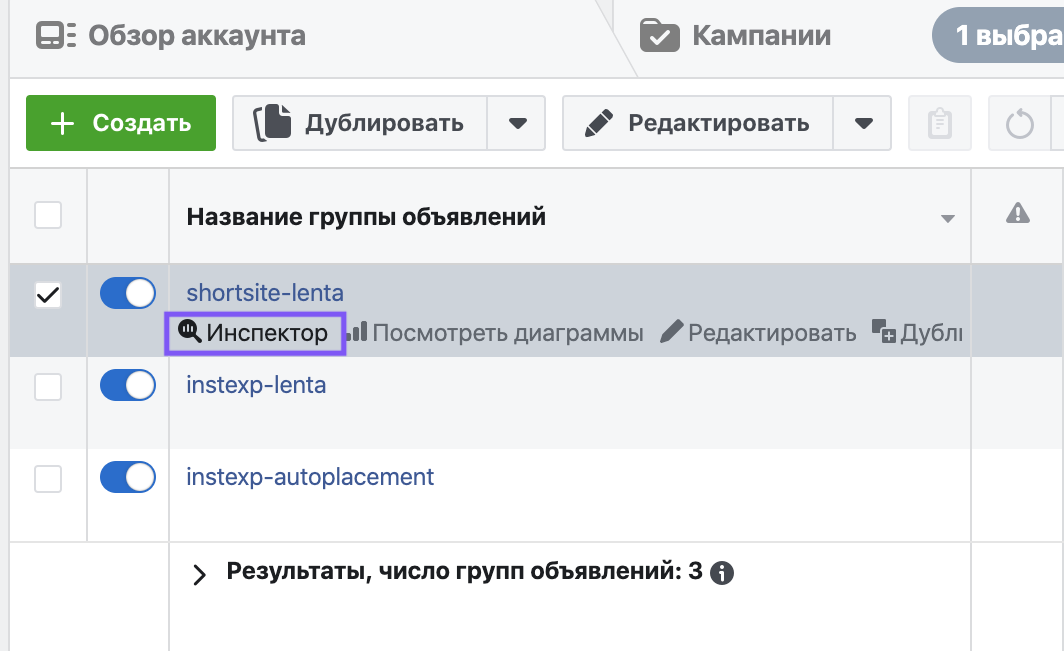The width and height of the screenshot is (1064, 651).
Task: Click the pencil Edit action under shortsite-lenta
Action: tap(759, 333)
